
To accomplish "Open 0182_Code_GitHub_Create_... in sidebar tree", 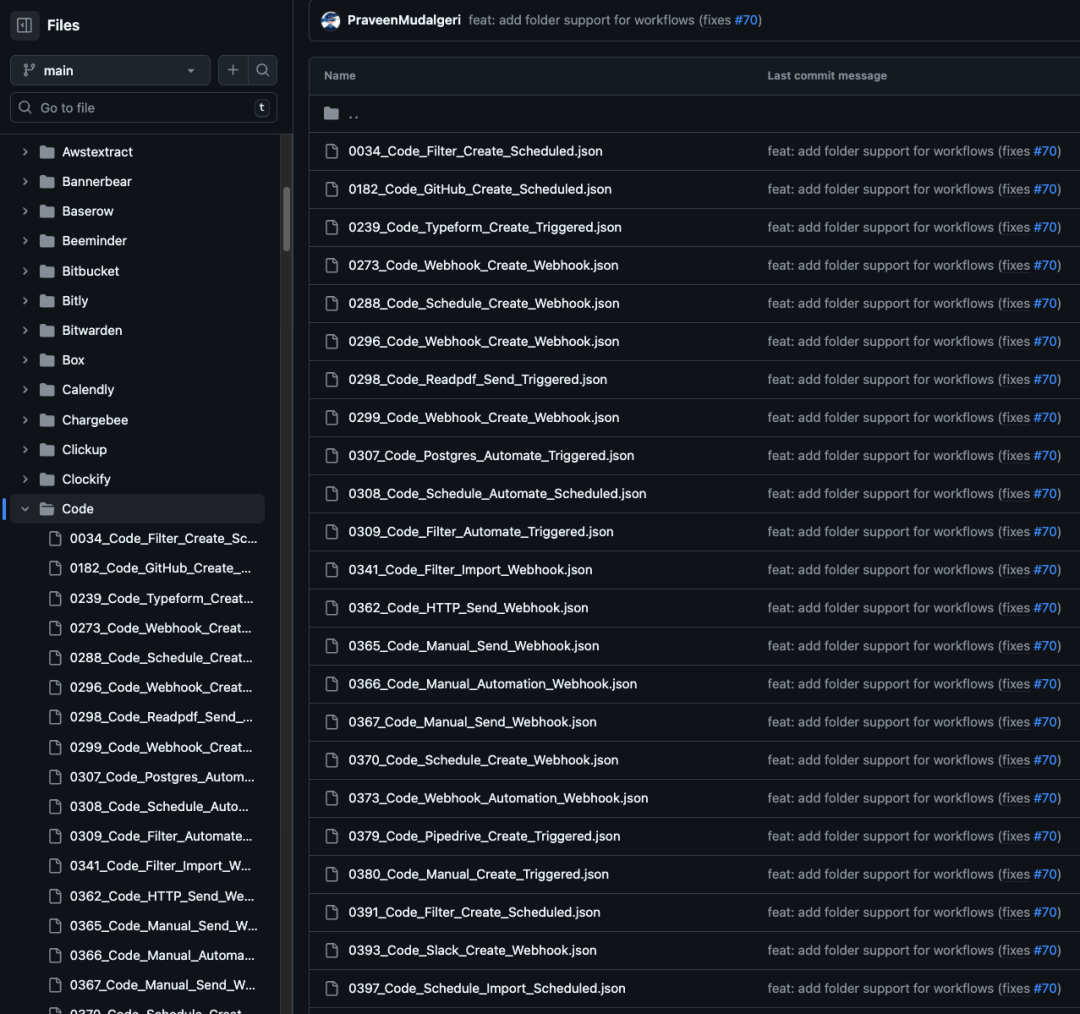I will click(160, 568).
